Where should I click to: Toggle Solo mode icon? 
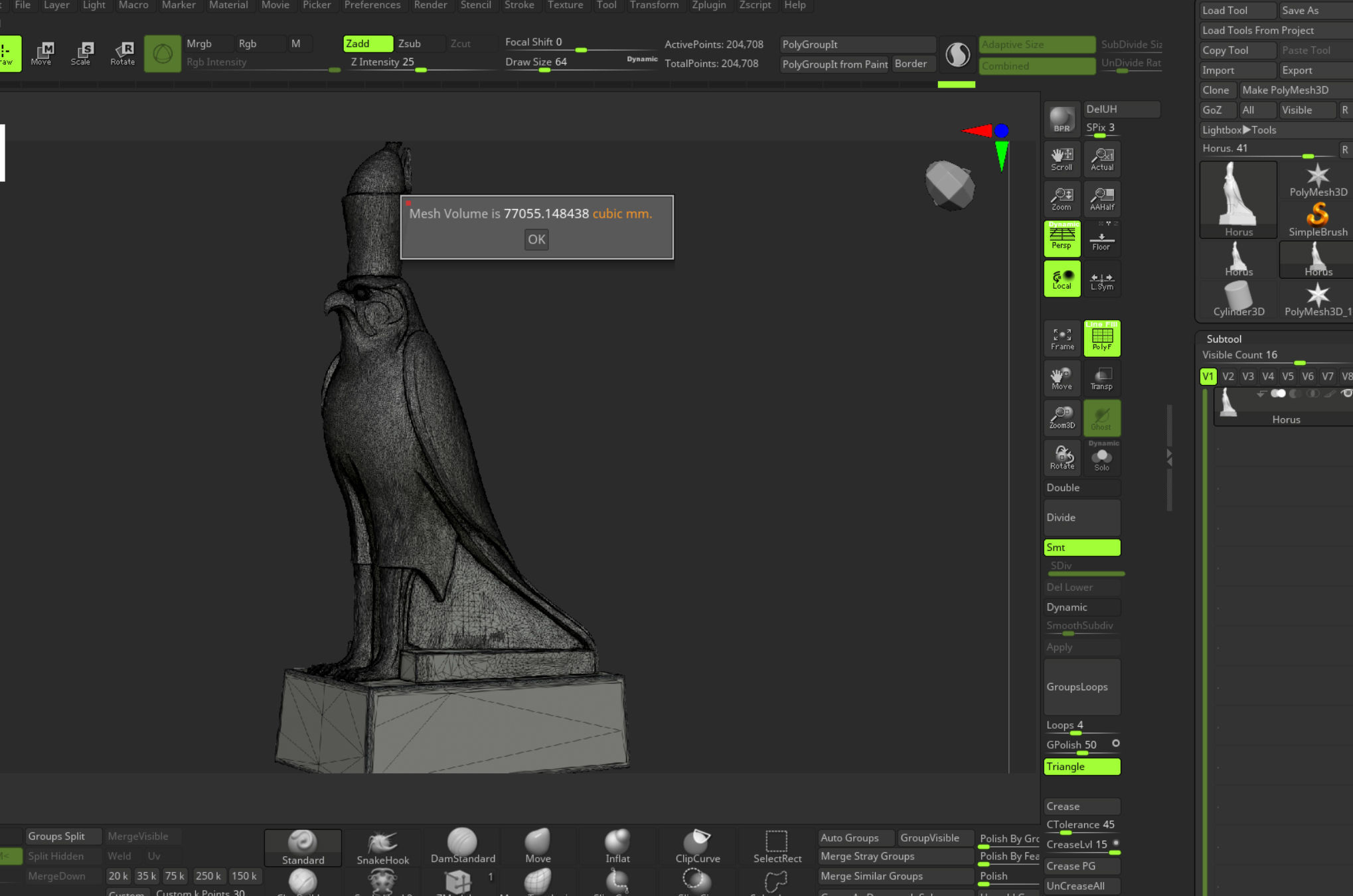click(1102, 457)
